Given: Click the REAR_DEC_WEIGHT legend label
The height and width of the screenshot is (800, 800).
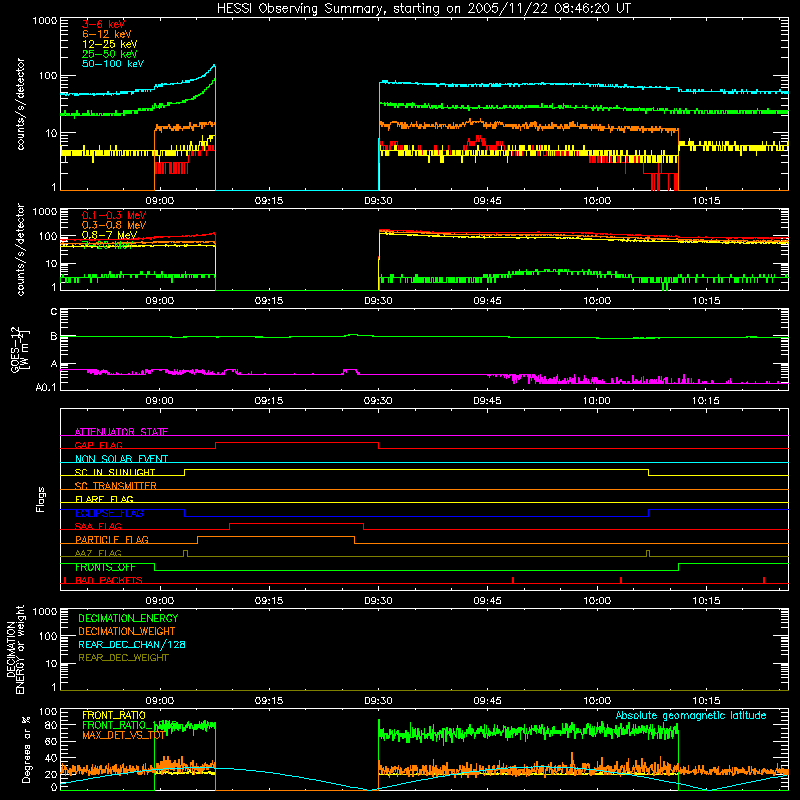Looking at the screenshot, I should tap(123, 658).
